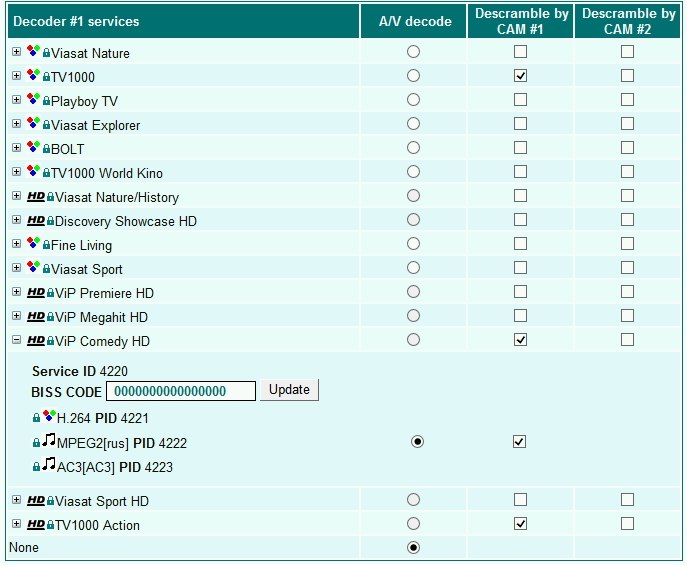Click the HD icon for Discovery Showcase HD
687x565 pixels.
tap(36, 220)
